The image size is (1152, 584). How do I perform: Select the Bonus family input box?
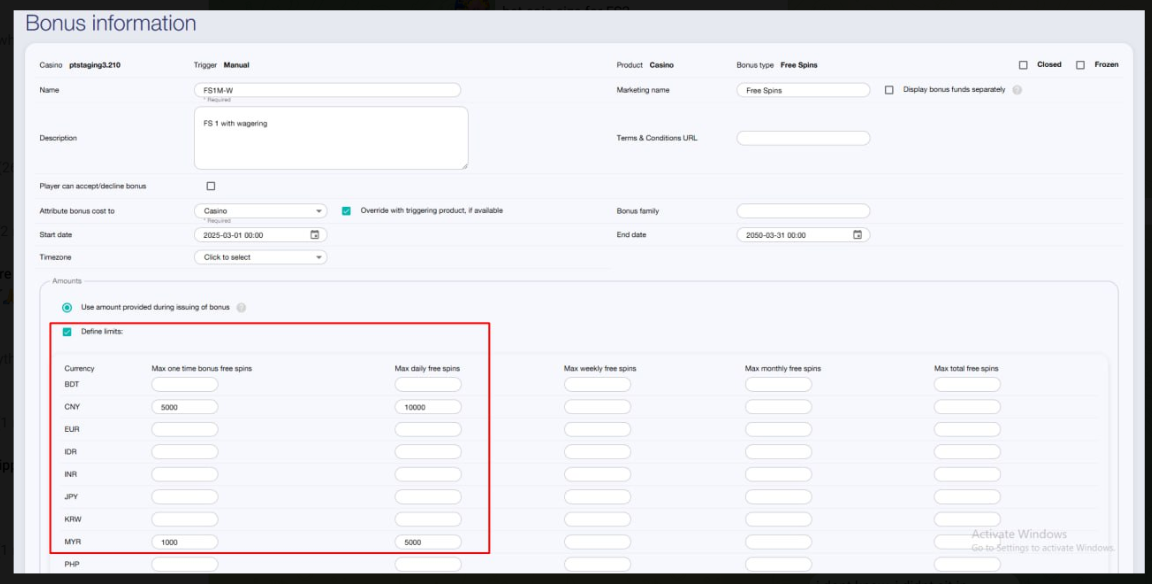(x=803, y=211)
